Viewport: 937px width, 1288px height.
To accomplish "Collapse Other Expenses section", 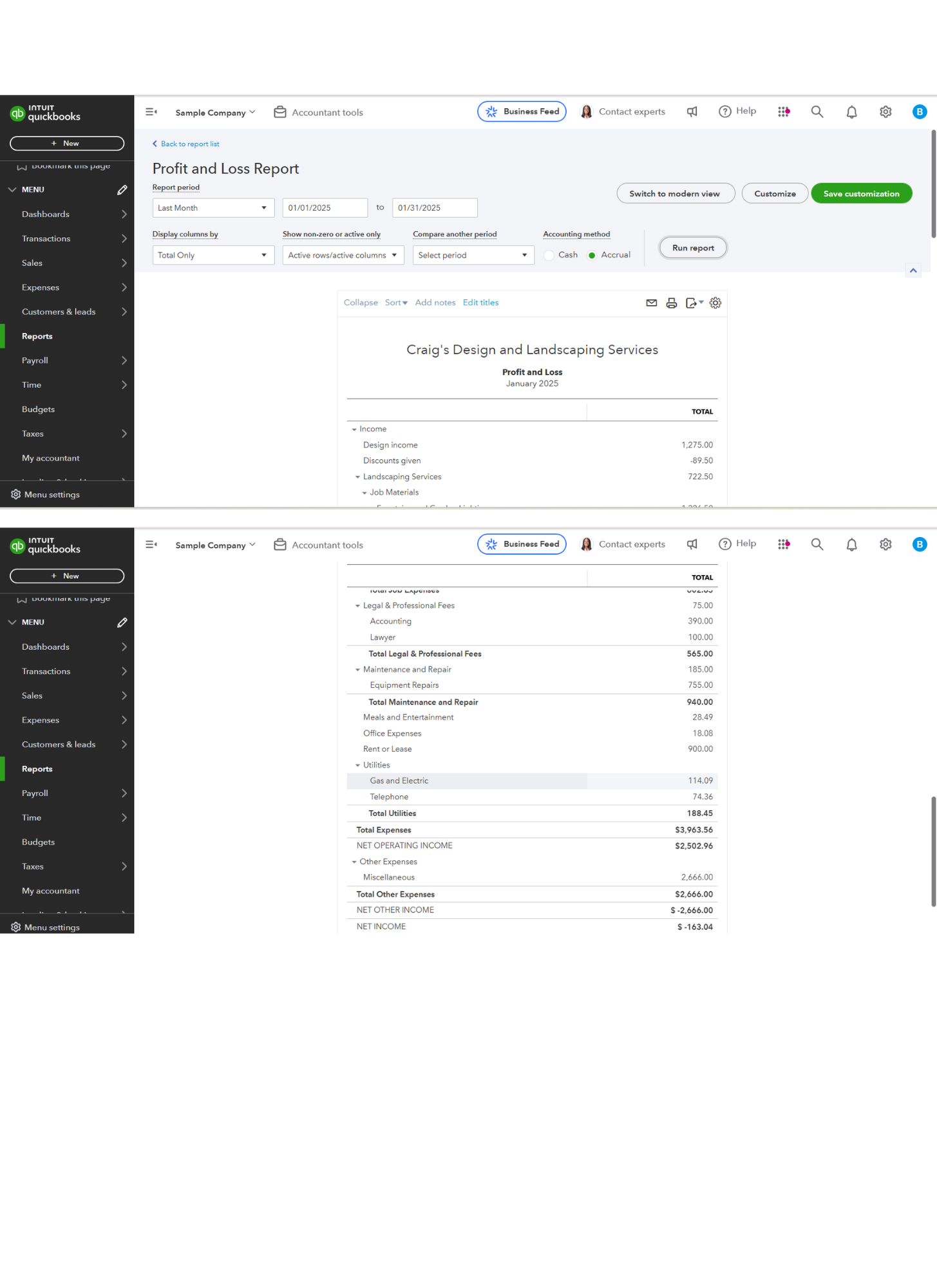I will coord(354,862).
